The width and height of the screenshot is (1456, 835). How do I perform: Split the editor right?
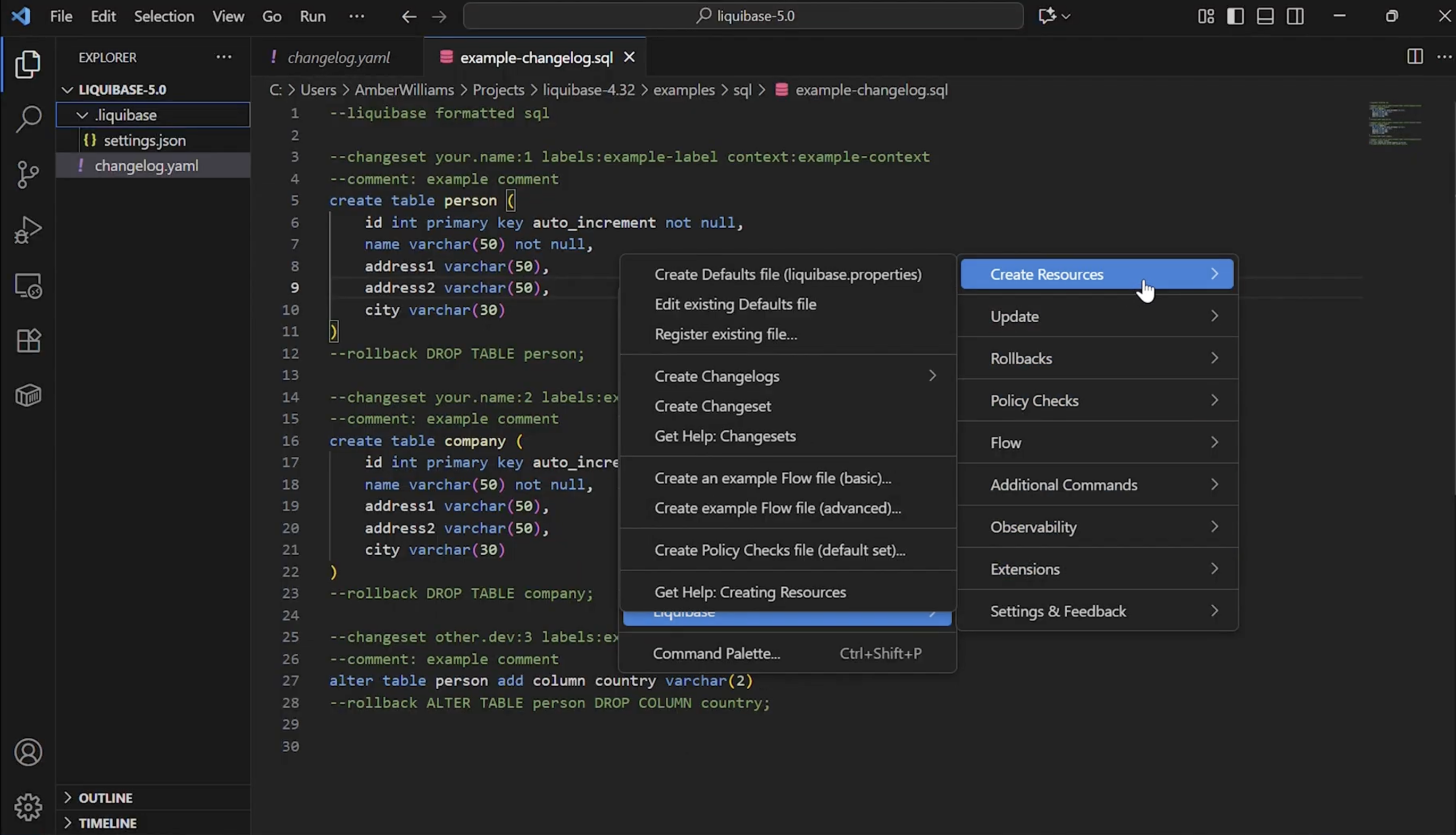[x=1415, y=56]
